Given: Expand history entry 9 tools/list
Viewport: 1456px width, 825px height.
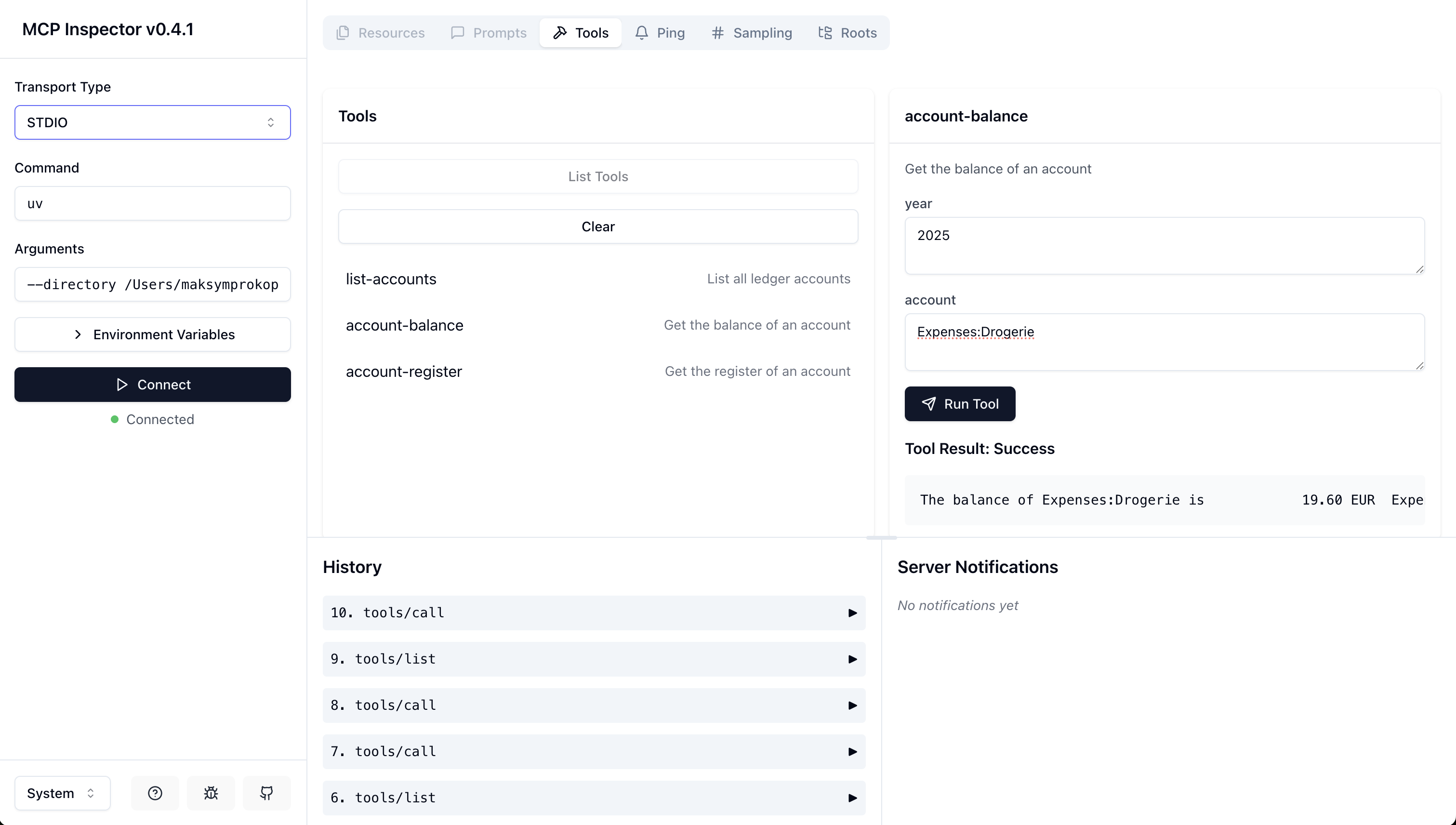Looking at the screenshot, I should (594, 659).
